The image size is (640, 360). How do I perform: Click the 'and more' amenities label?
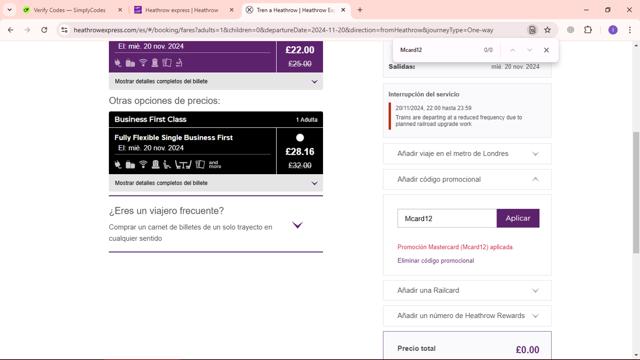[215, 164]
